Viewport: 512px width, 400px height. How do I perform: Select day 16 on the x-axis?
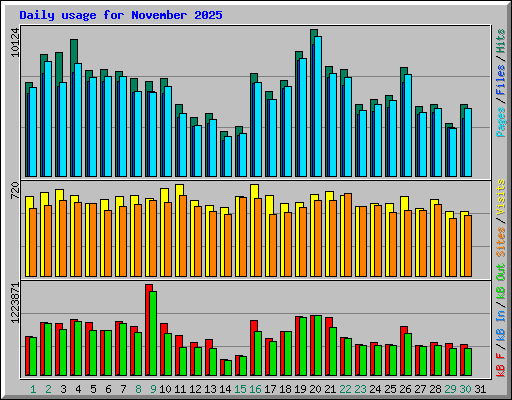[255, 389]
